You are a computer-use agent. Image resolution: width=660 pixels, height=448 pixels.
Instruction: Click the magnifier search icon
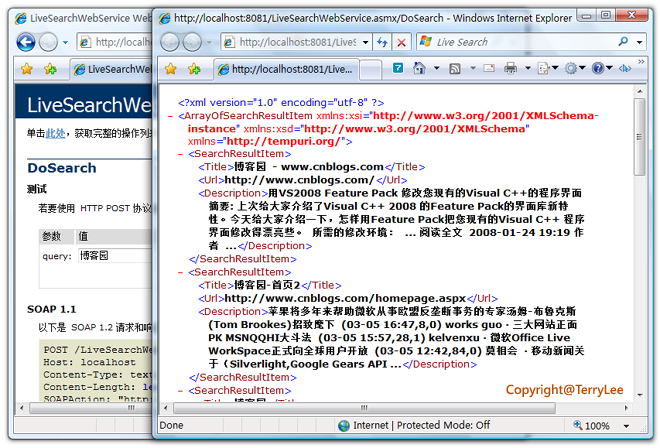(623, 41)
